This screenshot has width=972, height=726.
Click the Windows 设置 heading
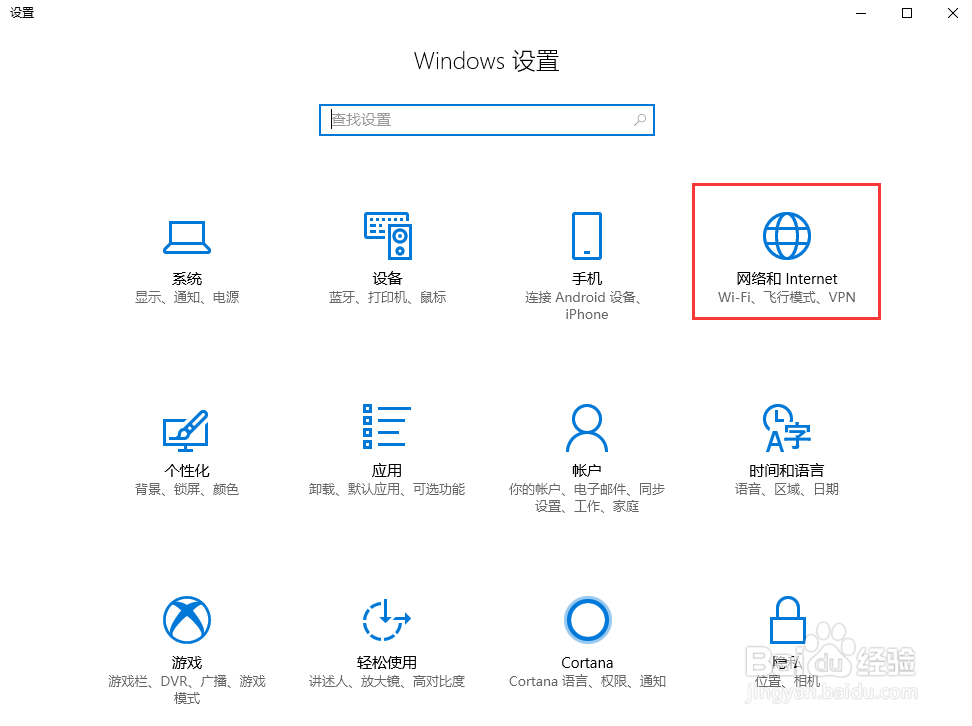tap(486, 61)
